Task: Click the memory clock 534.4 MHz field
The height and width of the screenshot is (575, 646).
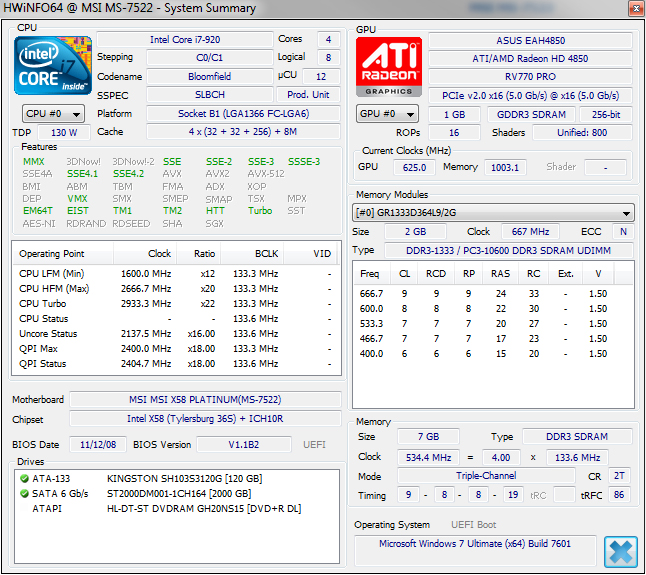Action: (428, 457)
